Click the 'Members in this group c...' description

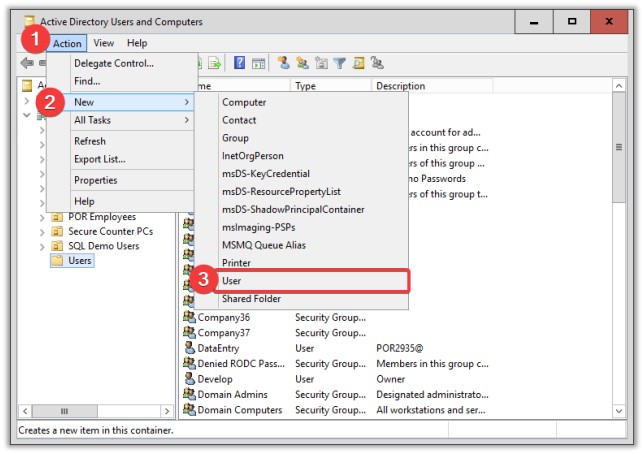point(432,363)
